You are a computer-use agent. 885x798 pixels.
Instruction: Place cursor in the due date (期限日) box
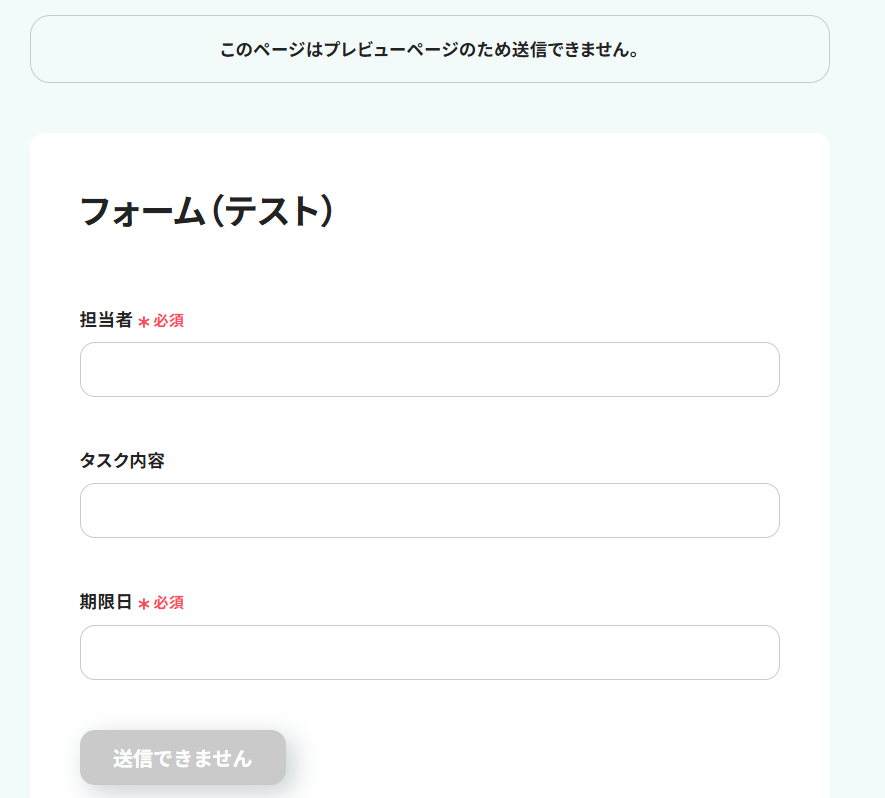point(429,653)
